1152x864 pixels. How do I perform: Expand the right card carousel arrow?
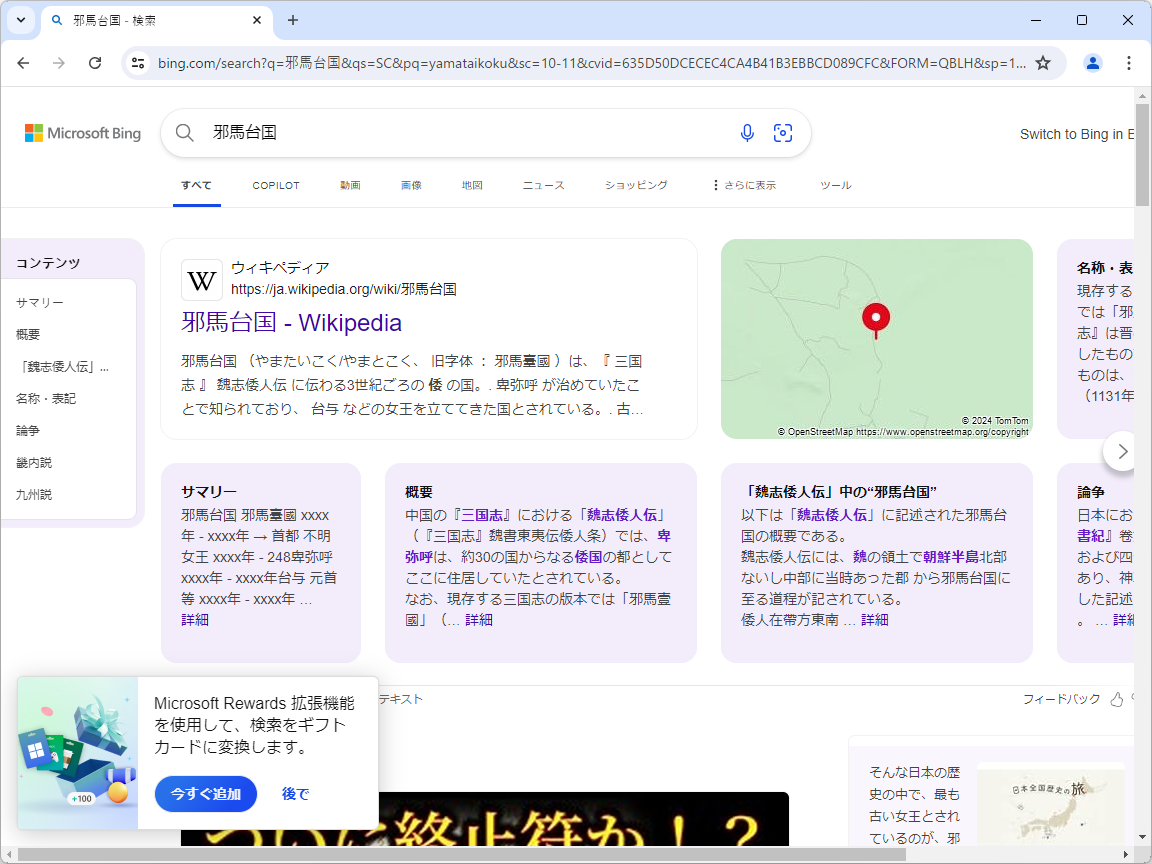pos(1121,451)
